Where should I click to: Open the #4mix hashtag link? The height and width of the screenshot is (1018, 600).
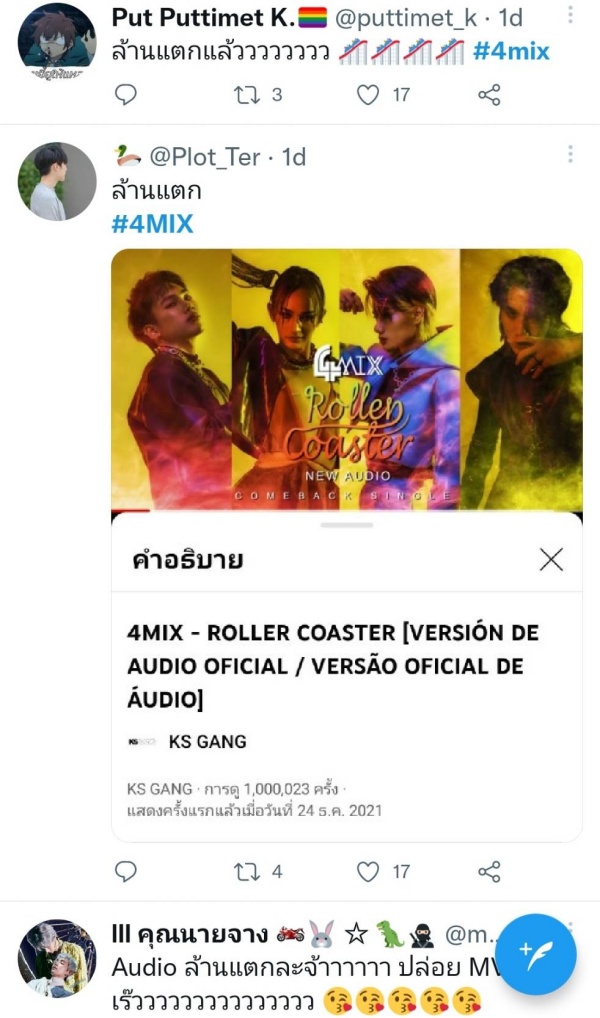(511, 51)
